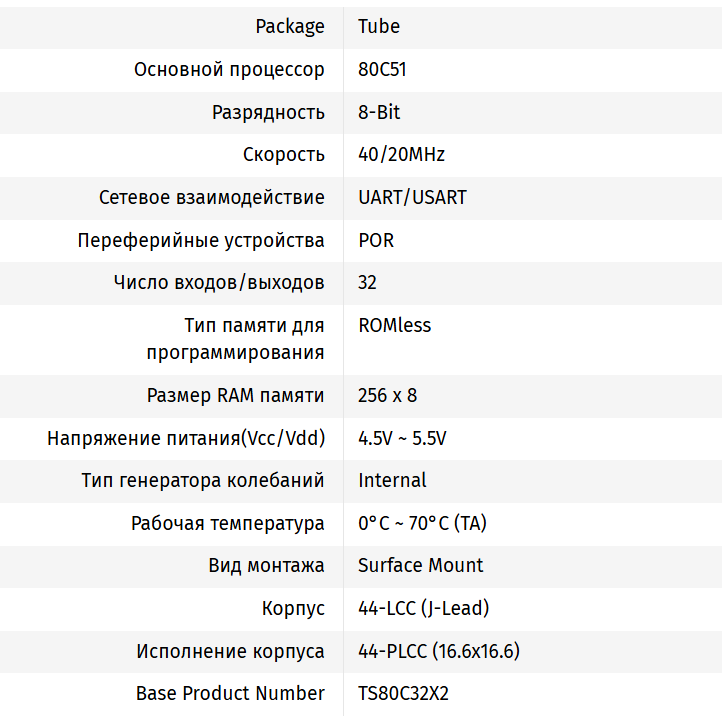The width and height of the screenshot is (722, 717).
Task: Select the "Tube" package value
Action: [379, 27]
